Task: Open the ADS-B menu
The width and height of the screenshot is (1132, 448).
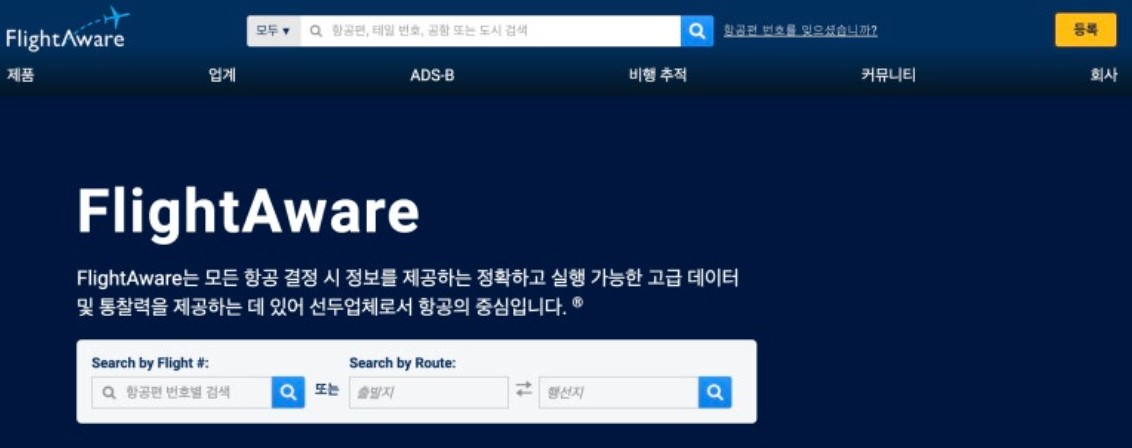Action: (x=432, y=75)
